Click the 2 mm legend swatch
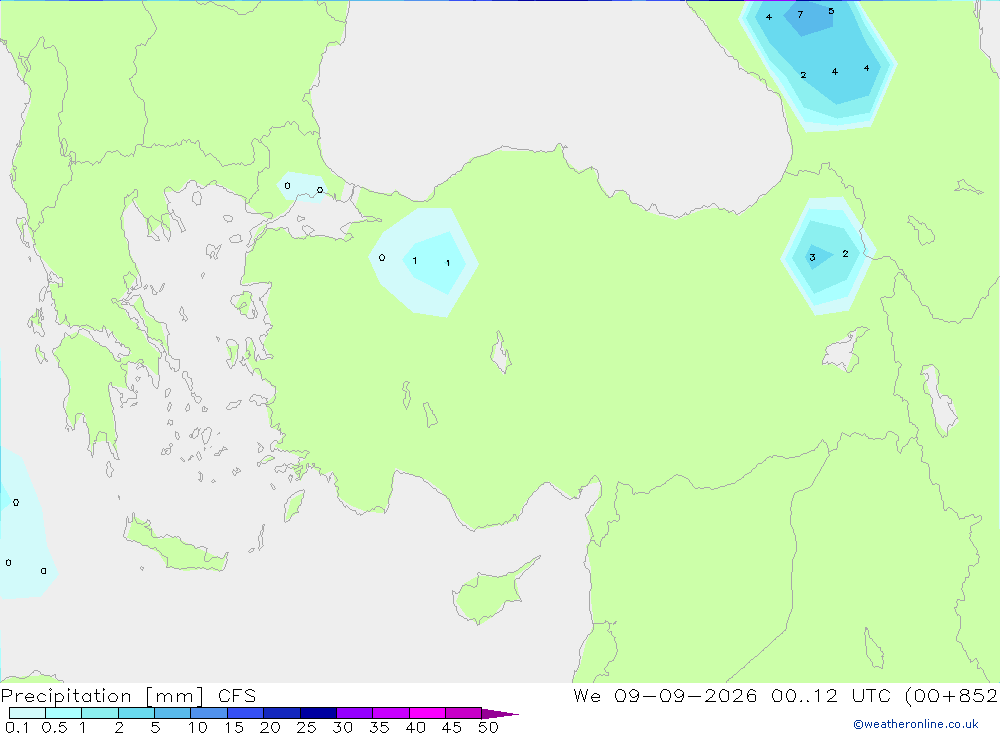1000x733 pixels. click(136, 713)
